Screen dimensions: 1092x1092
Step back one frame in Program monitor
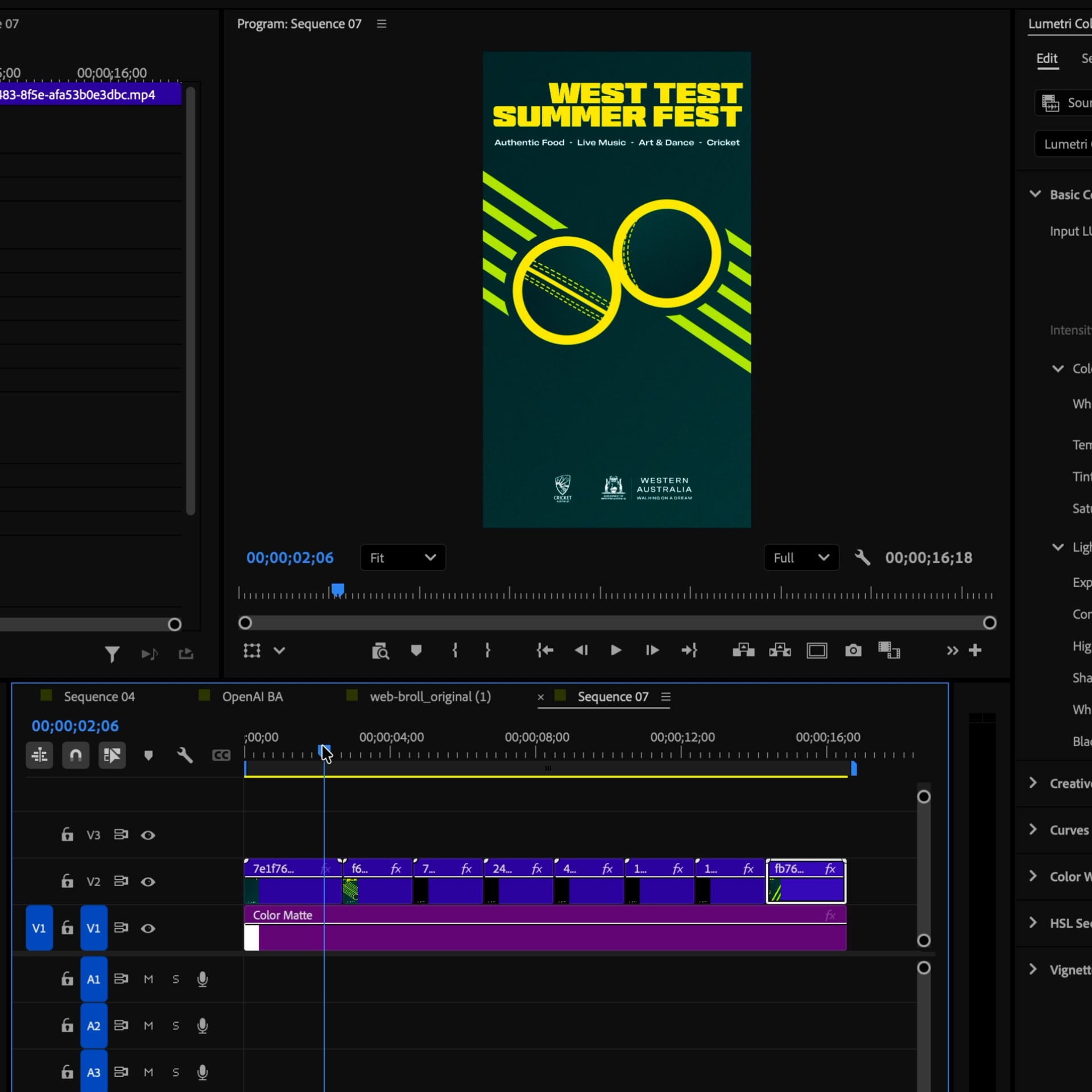[x=581, y=650]
